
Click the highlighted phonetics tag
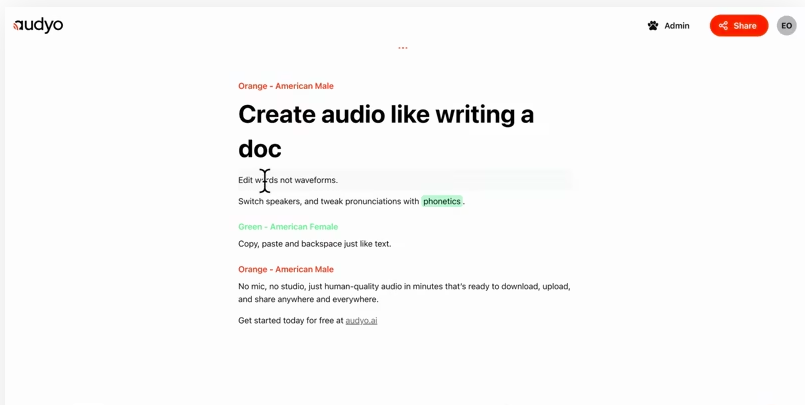(x=441, y=201)
